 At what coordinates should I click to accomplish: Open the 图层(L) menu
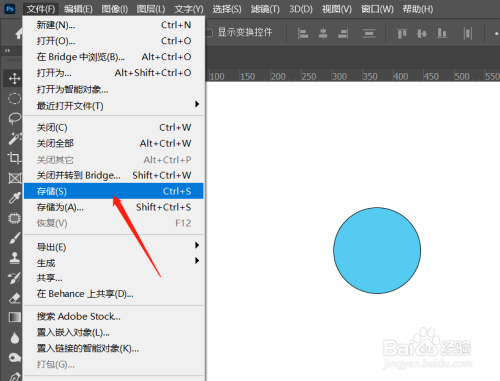pos(151,9)
